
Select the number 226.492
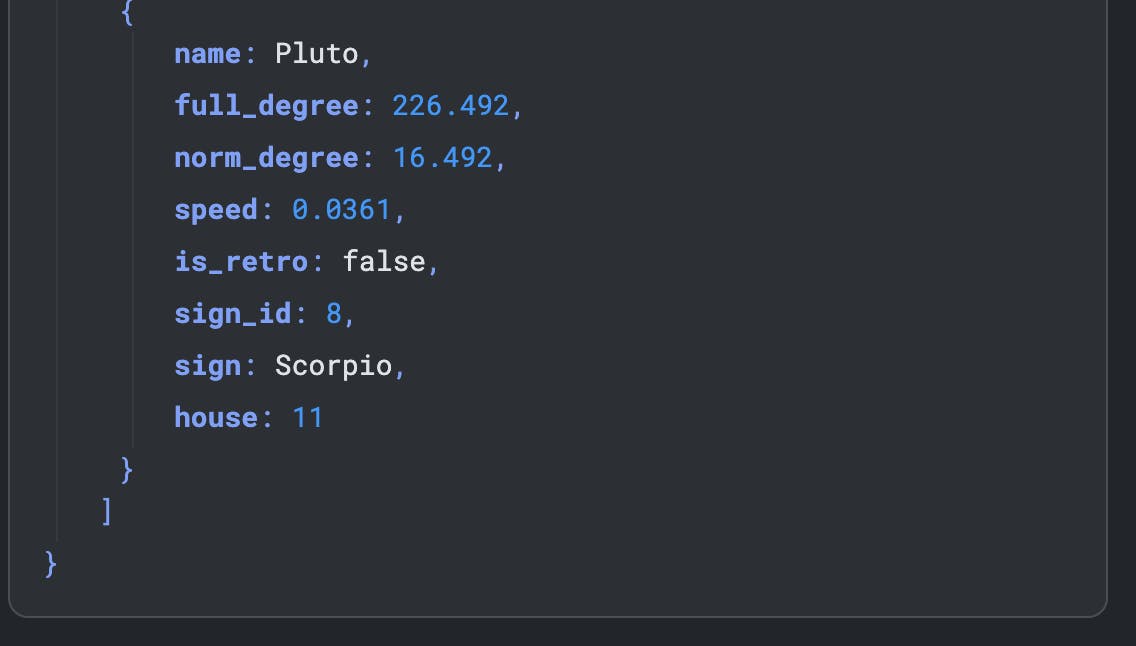point(450,105)
